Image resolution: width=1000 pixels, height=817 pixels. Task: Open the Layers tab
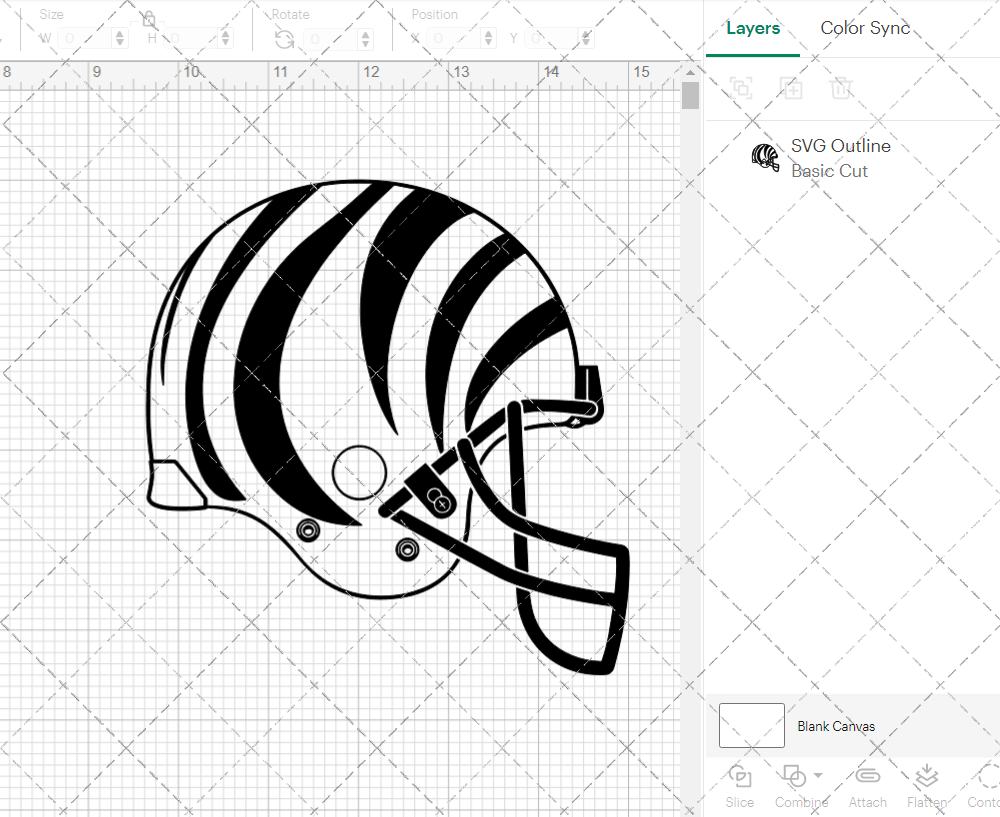click(753, 28)
